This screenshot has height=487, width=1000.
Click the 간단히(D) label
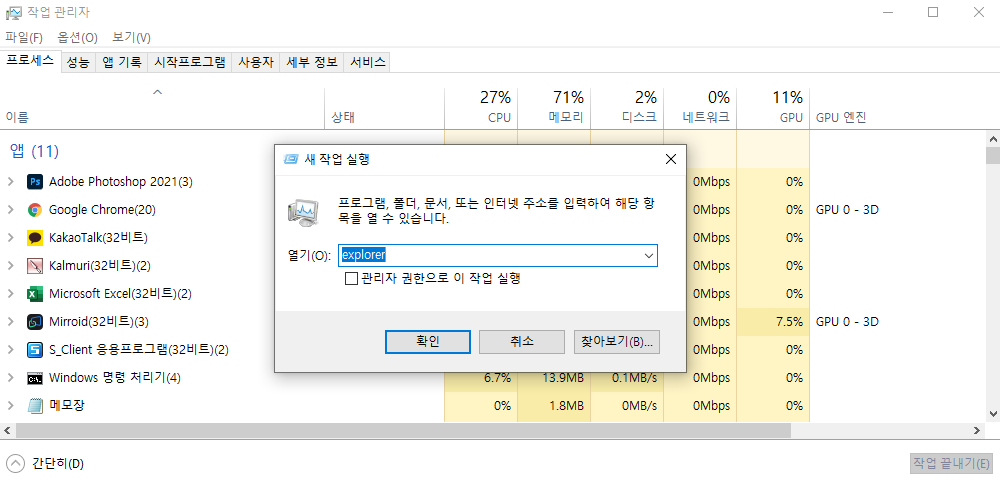click(58, 463)
